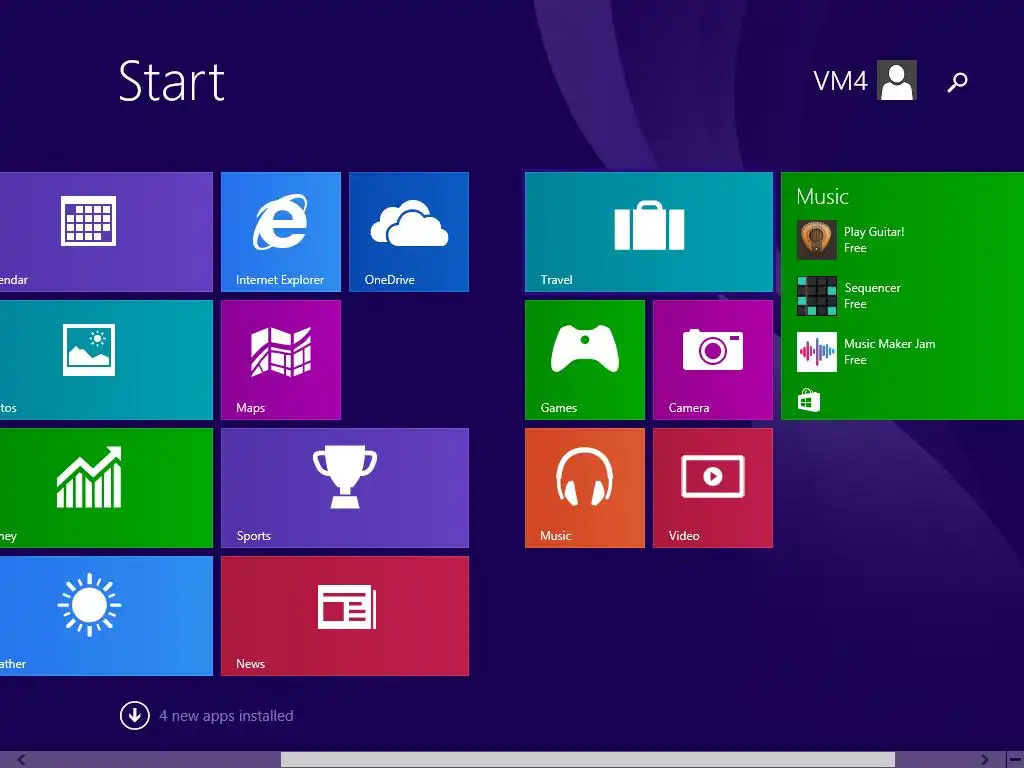Click 'Sequencer' text in Music tile
Screen dimensions: 1024x768
872,288
